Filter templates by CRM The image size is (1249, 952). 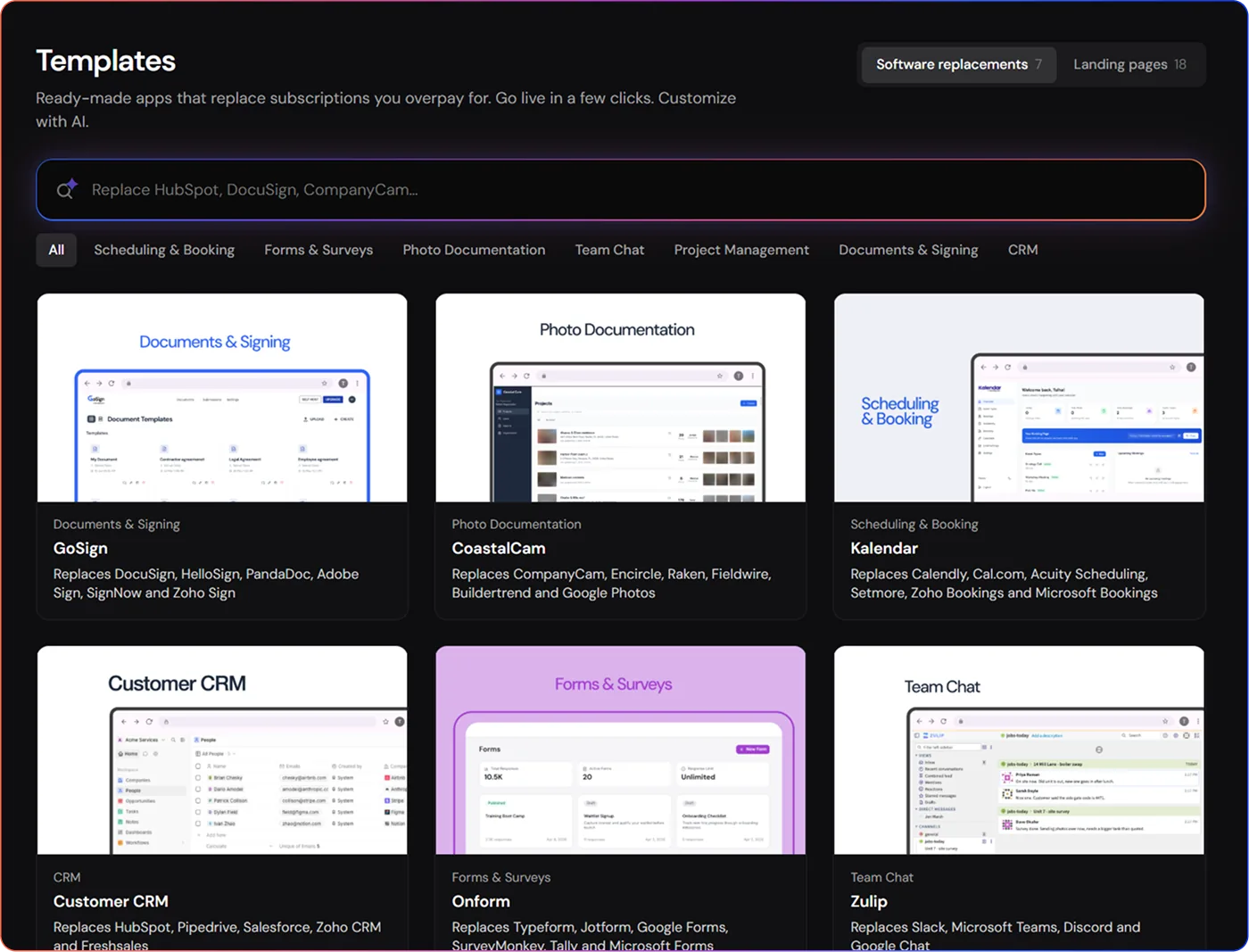coord(1022,250)
